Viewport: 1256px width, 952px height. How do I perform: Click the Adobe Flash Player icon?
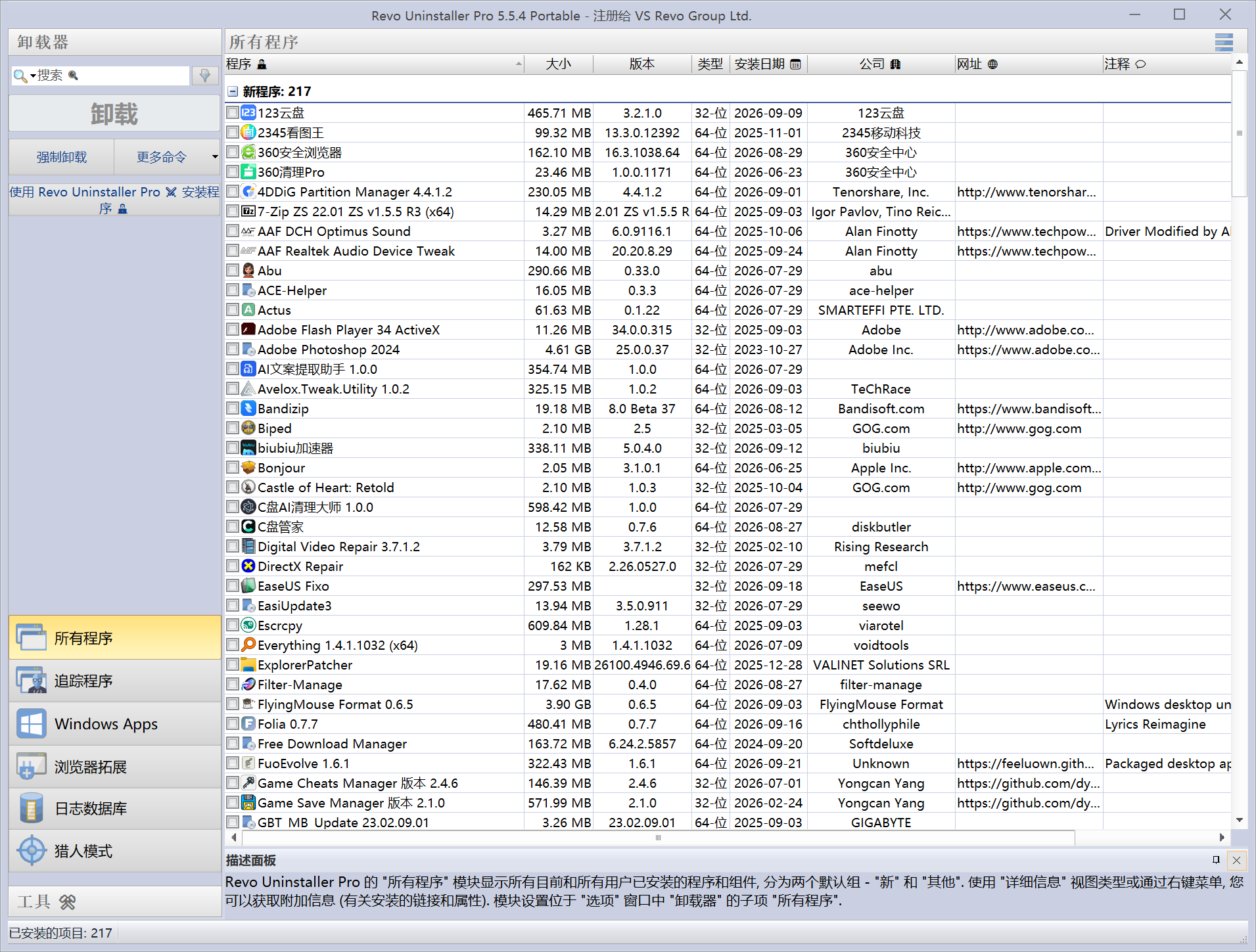tap(248, 329)
